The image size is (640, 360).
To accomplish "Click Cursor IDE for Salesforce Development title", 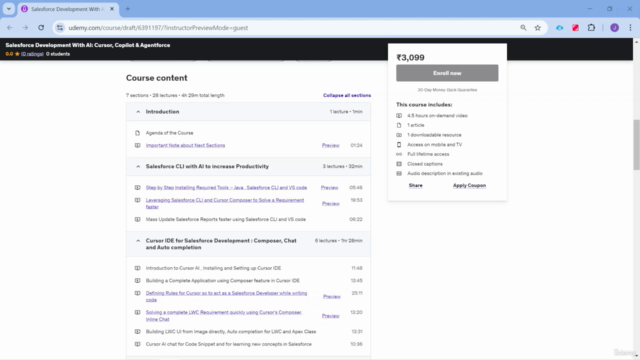I will [x=221, y=244].
